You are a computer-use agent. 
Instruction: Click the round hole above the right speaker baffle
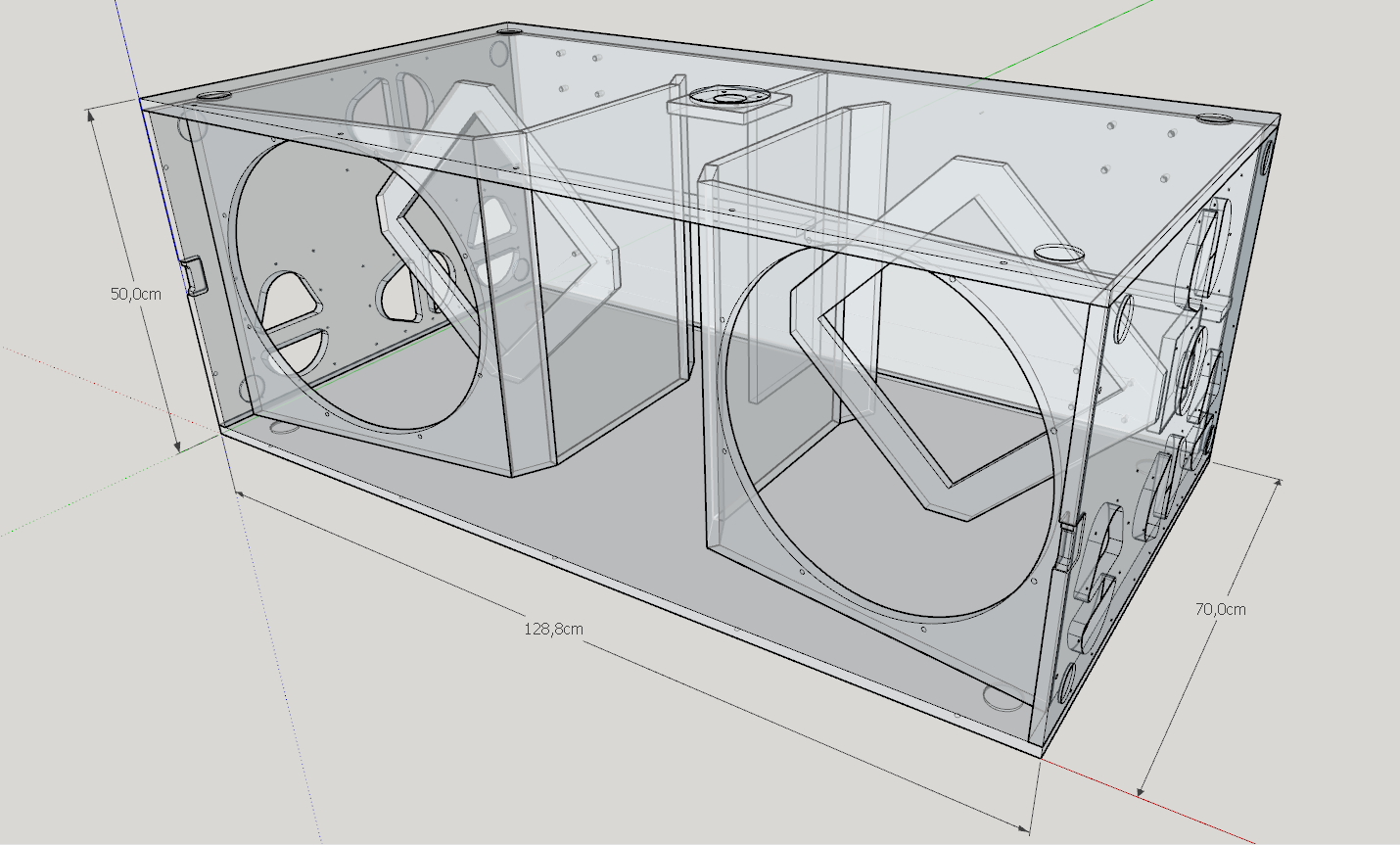1058,253
